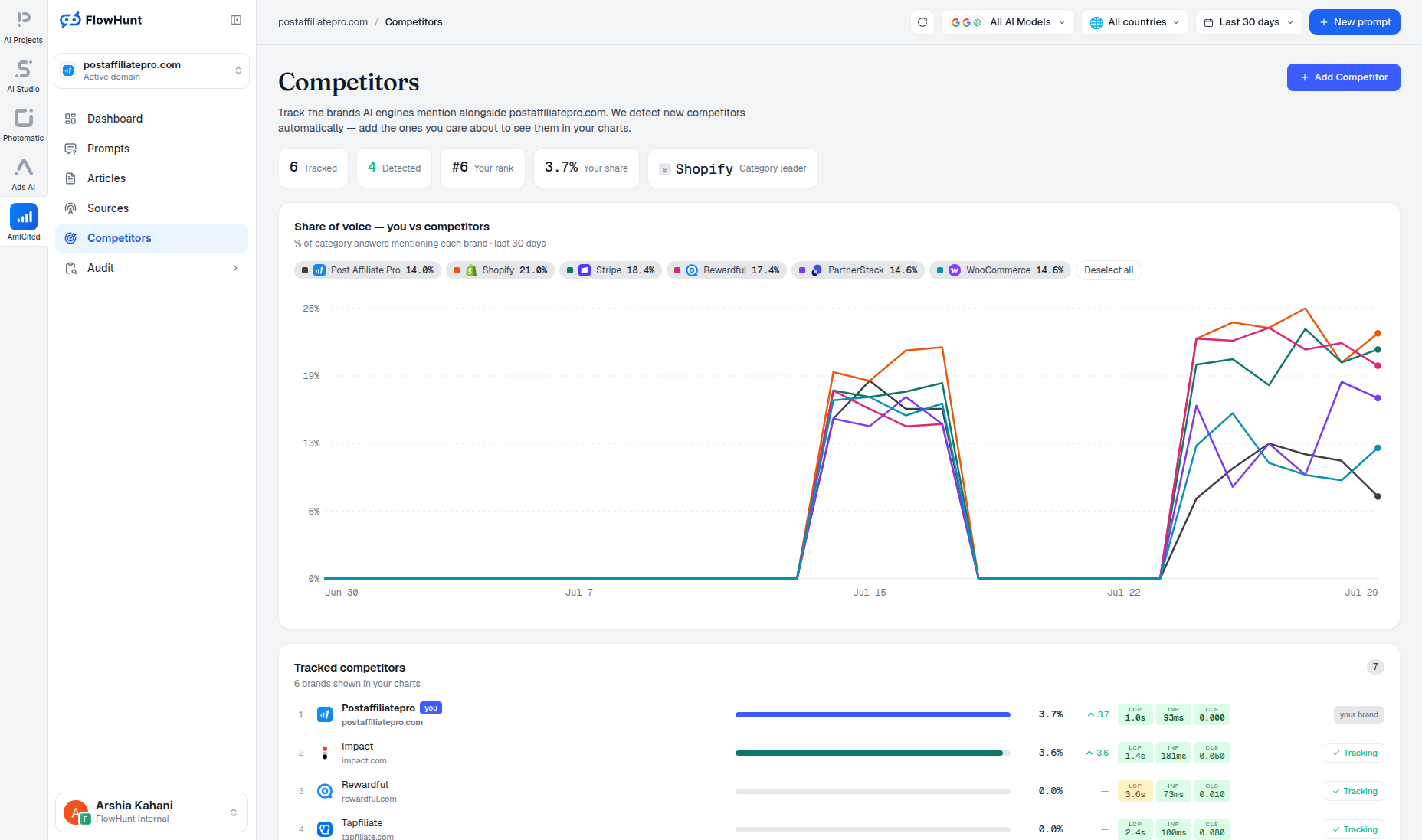Click the Dashboard grid icon

pos(70,119)
